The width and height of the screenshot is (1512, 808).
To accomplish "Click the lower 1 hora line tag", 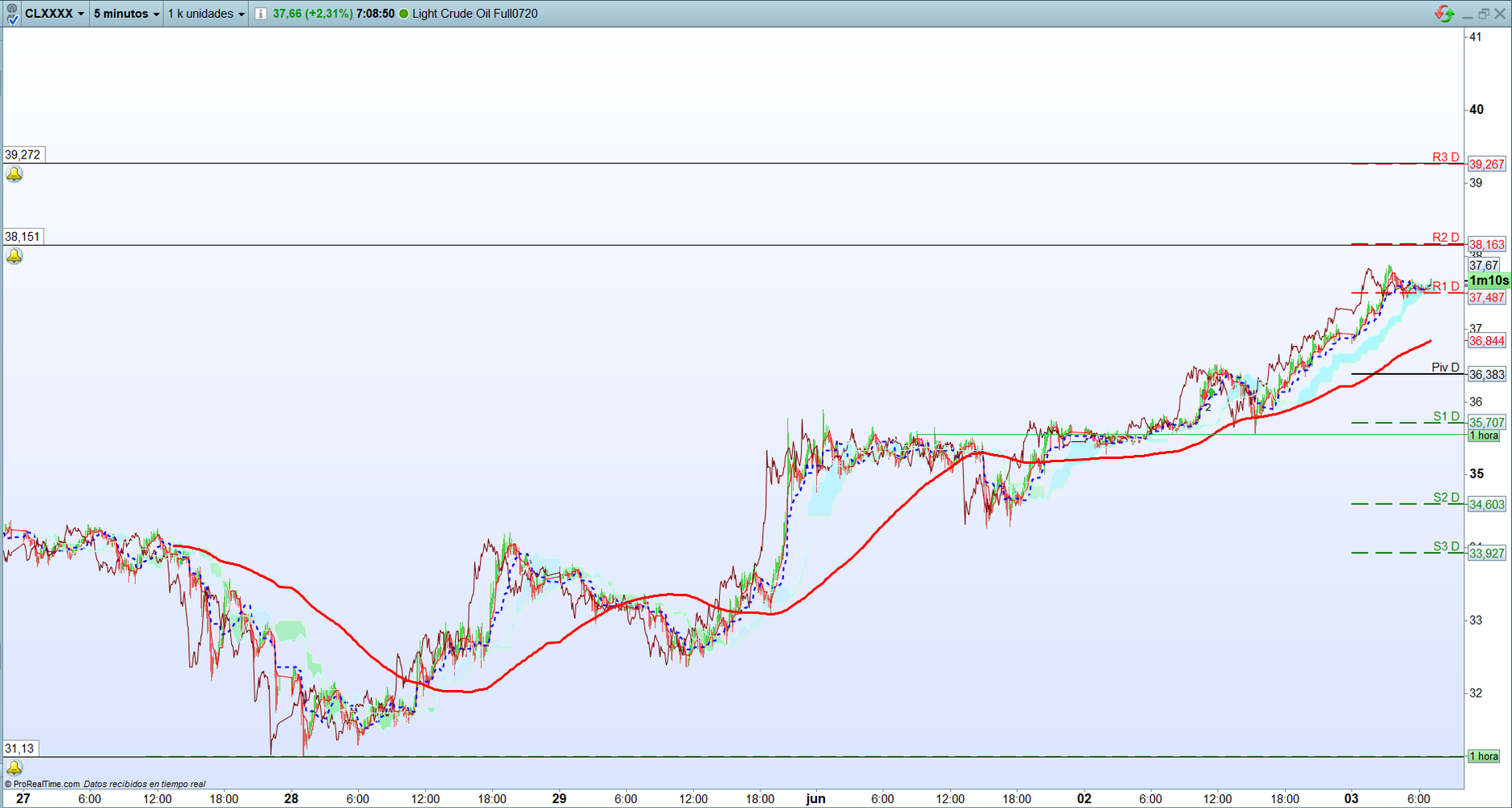I will click(1484, 756).
